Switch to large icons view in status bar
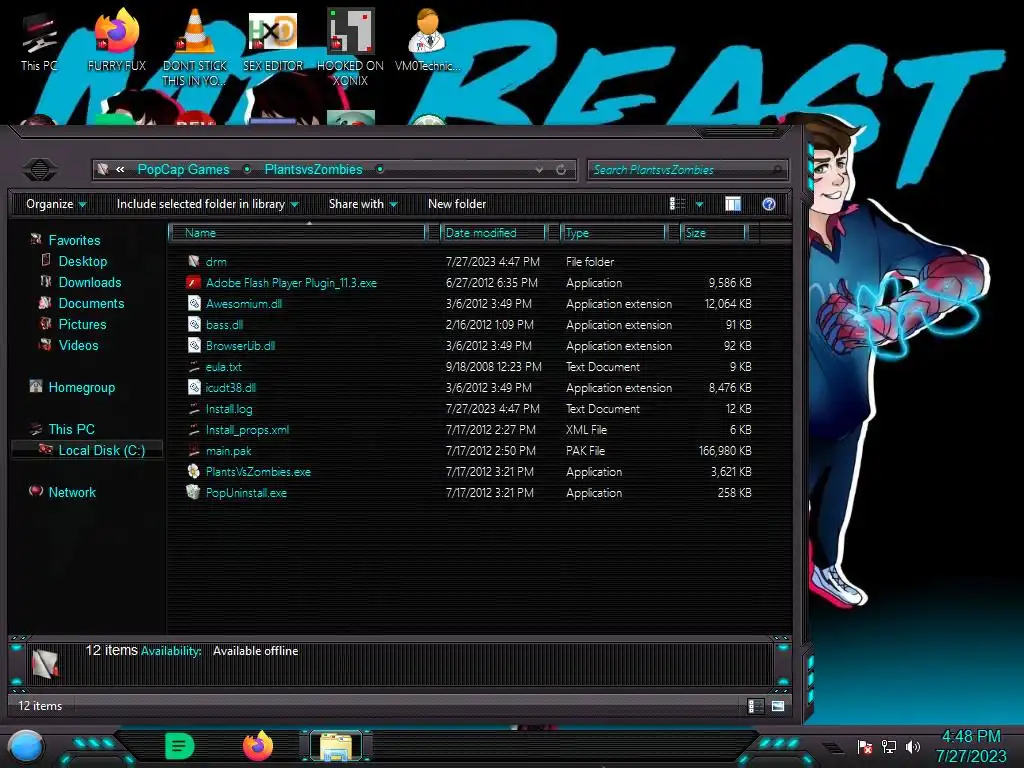The height and width of the screenshot is (768, 1024). coord(778,706)
